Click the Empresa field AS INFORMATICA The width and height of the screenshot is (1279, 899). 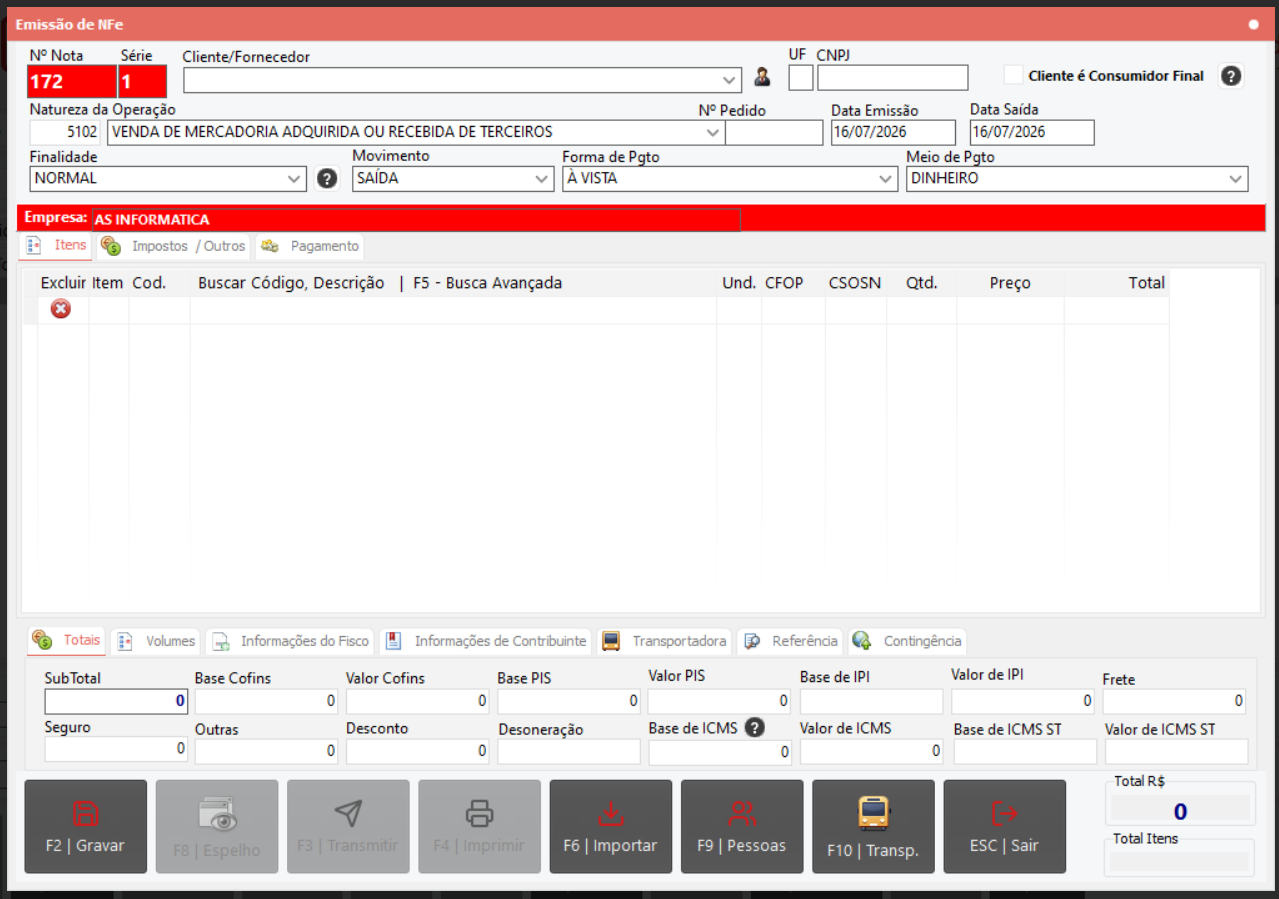coord(416,219)
